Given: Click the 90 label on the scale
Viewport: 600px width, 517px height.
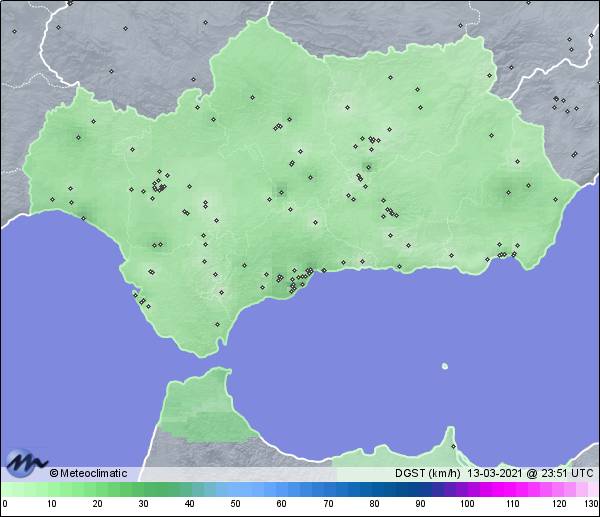Looking at the screenshot, I should (x=420, y=504).
